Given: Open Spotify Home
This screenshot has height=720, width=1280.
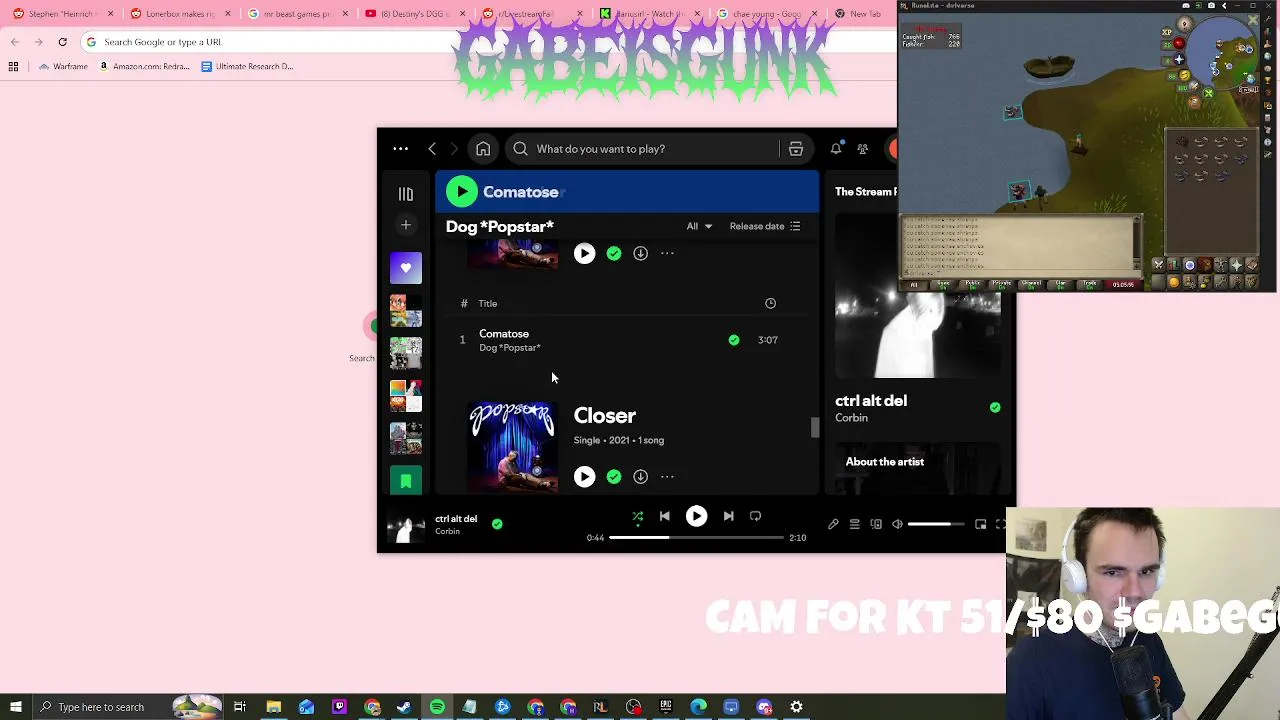Looking at the screenshot, I should 483,149.
